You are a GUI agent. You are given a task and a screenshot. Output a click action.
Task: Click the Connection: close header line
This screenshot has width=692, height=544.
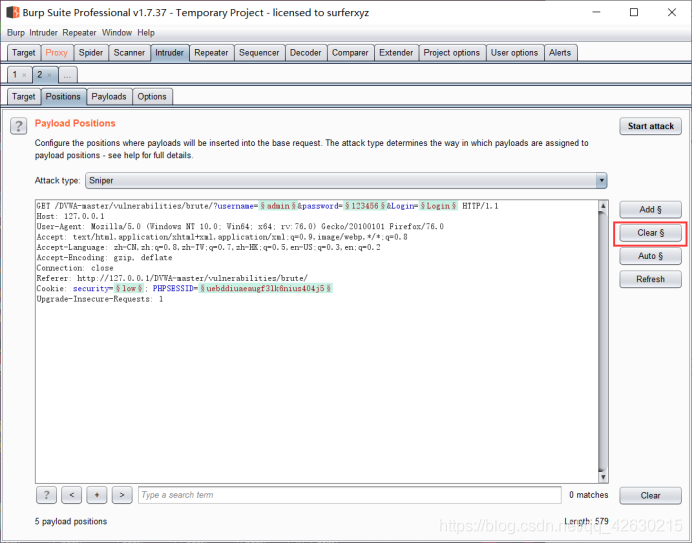coord(75,268)
